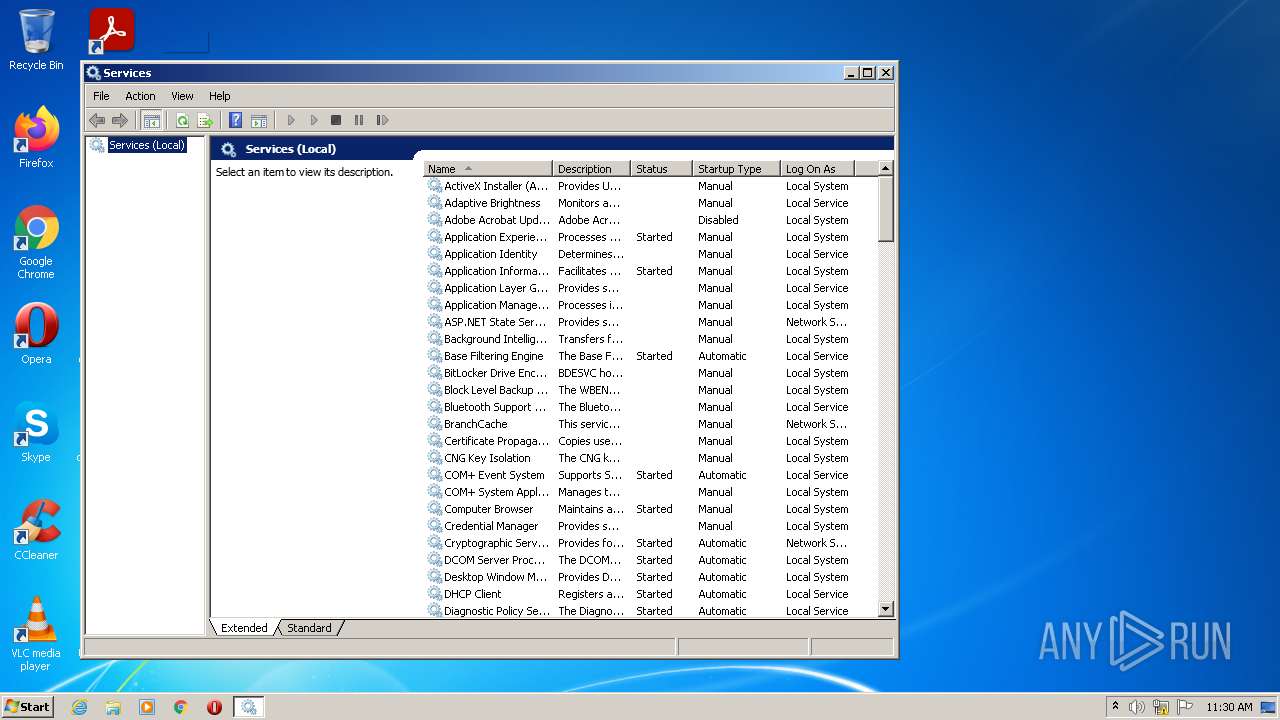The width and height of the screenshot is (1280, 720).
Task: Click Internet Explorer icon in taskbar
Action: (x=79, y=707)
